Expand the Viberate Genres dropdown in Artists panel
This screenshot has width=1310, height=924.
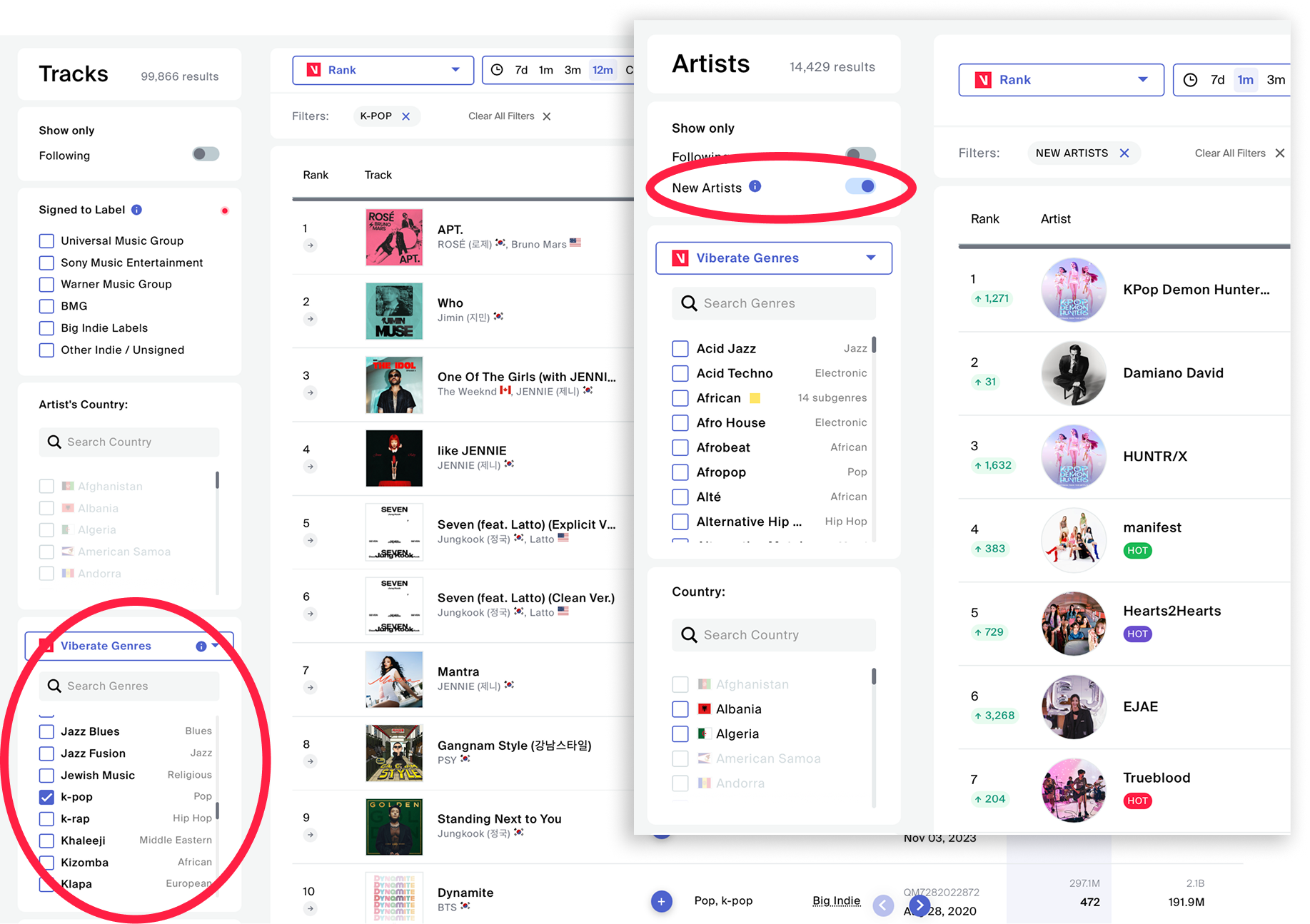click(773, 258)
